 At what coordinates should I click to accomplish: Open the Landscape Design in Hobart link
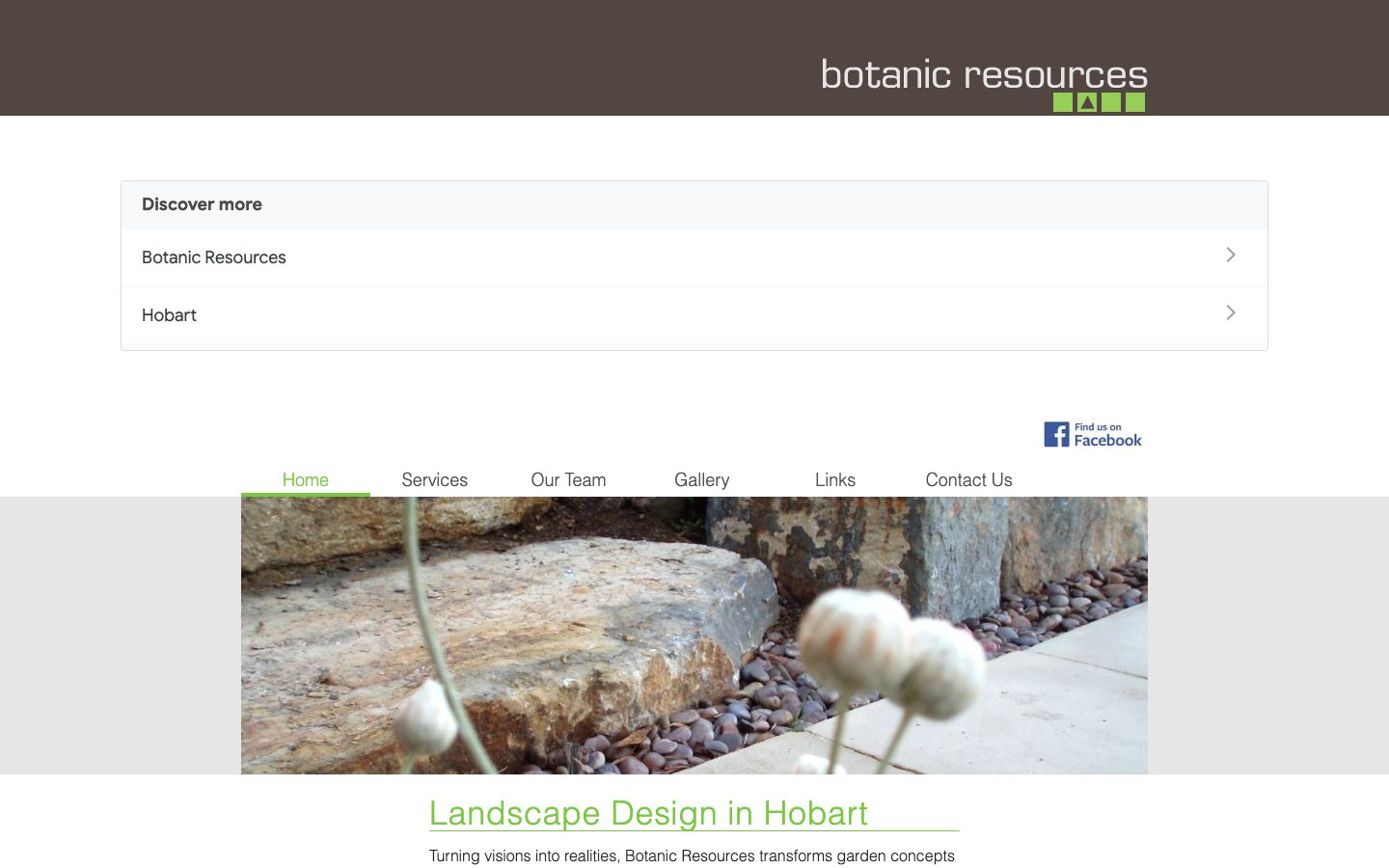coord(648,814)
